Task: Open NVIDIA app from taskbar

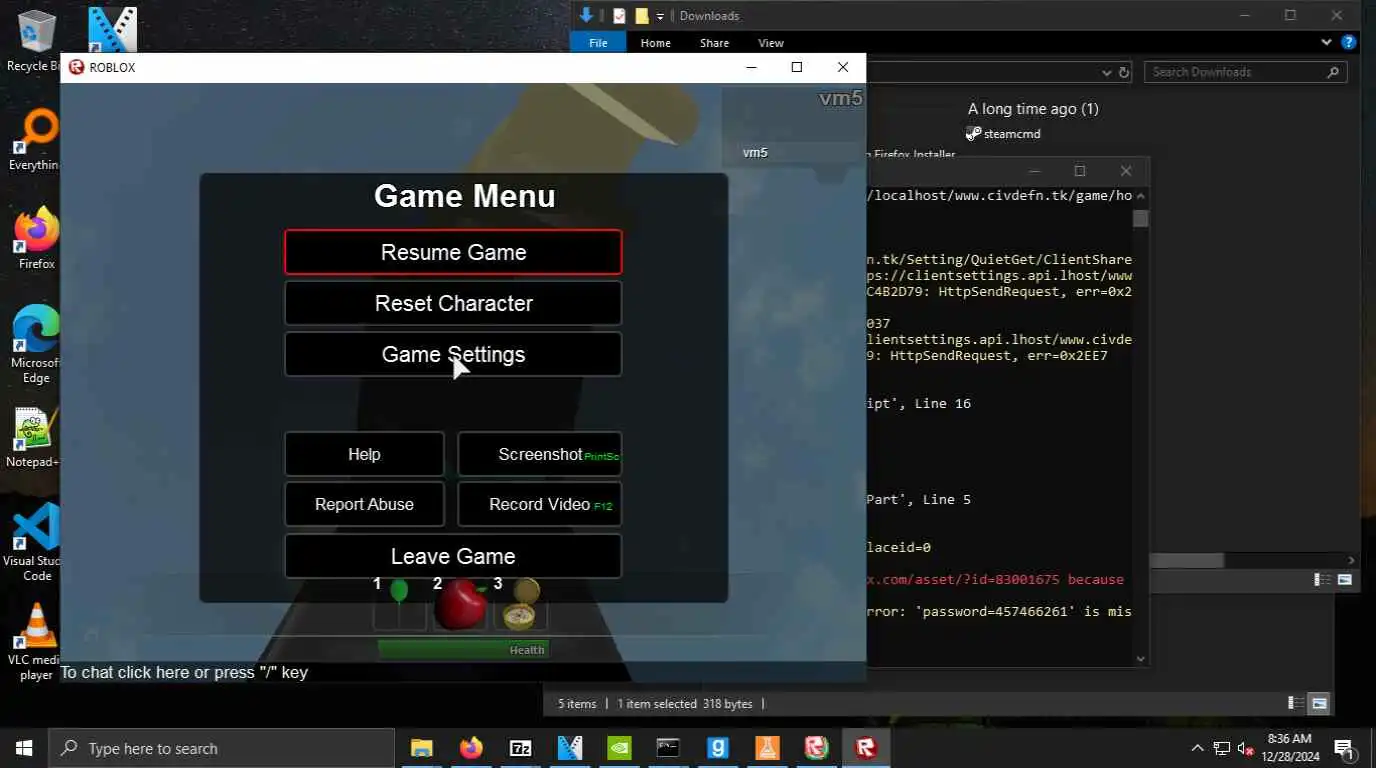Action: (619, 748)
